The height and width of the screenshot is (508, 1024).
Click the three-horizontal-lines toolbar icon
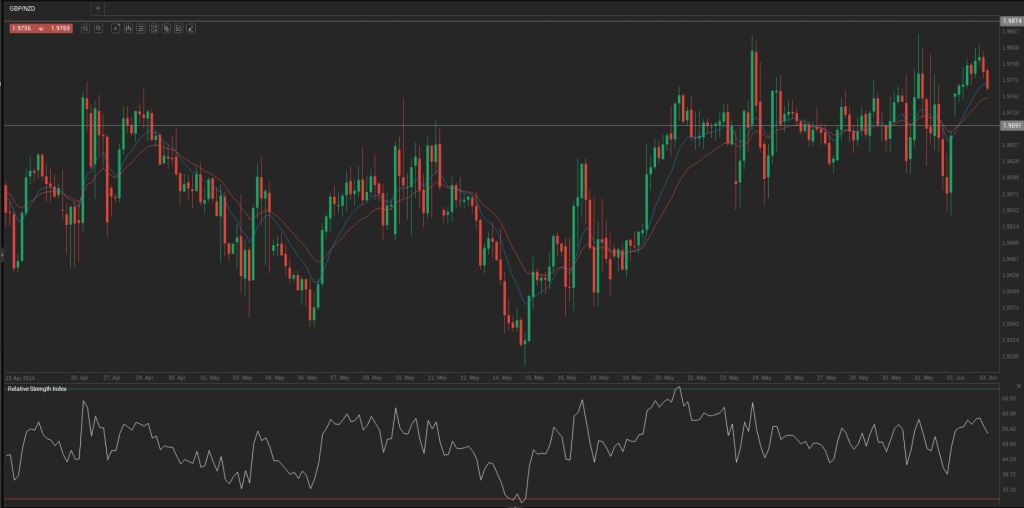point(140,28)
